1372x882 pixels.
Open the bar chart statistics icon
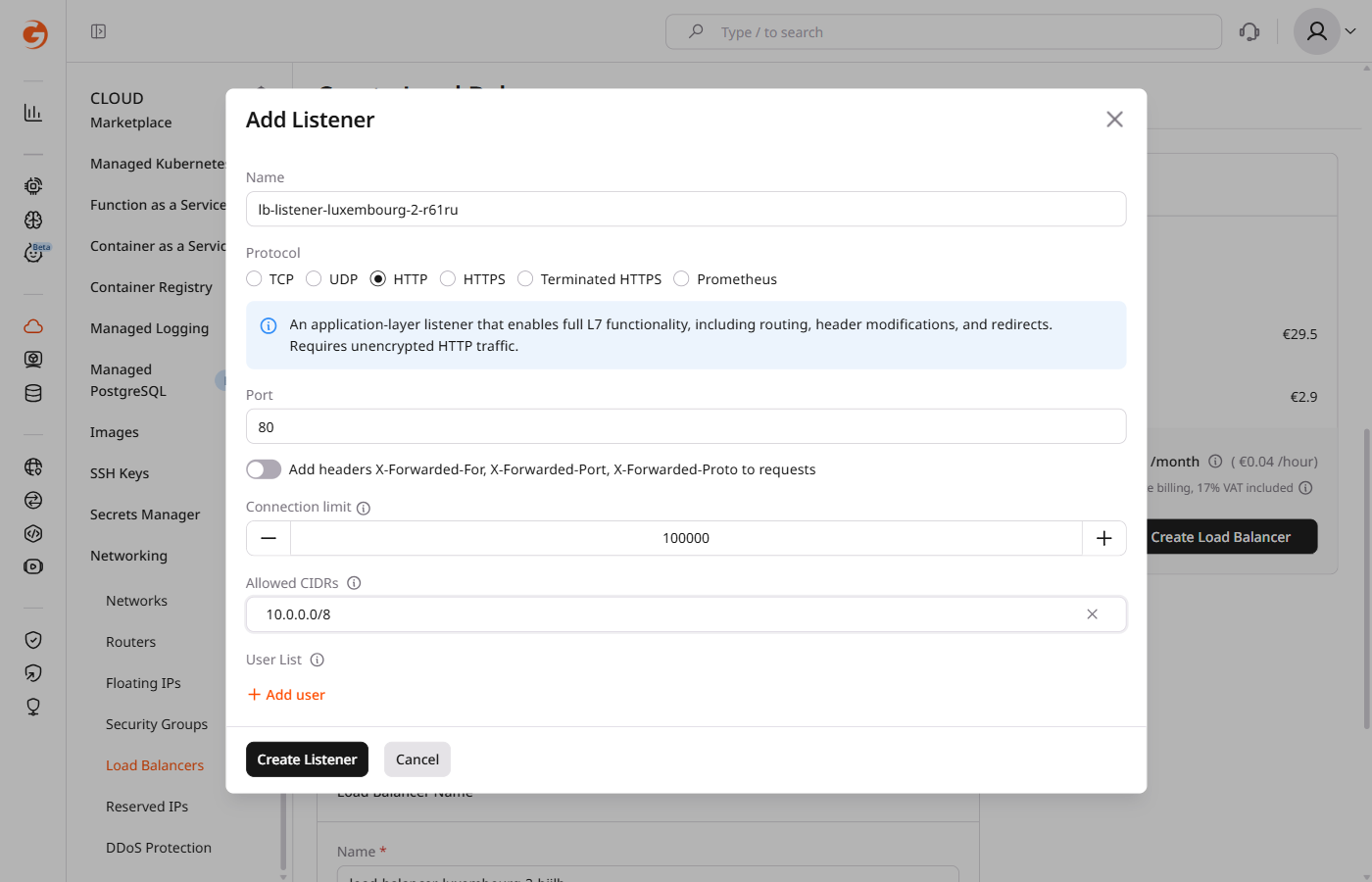click(x=33, y=113)
